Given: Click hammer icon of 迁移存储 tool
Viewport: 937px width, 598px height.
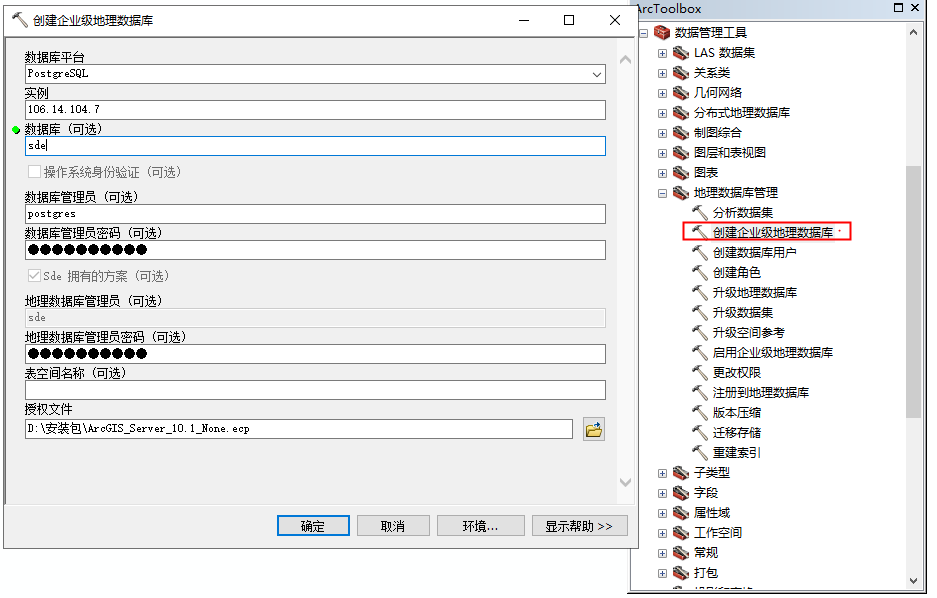Looking at the screenshot, I should pos(700,433).
